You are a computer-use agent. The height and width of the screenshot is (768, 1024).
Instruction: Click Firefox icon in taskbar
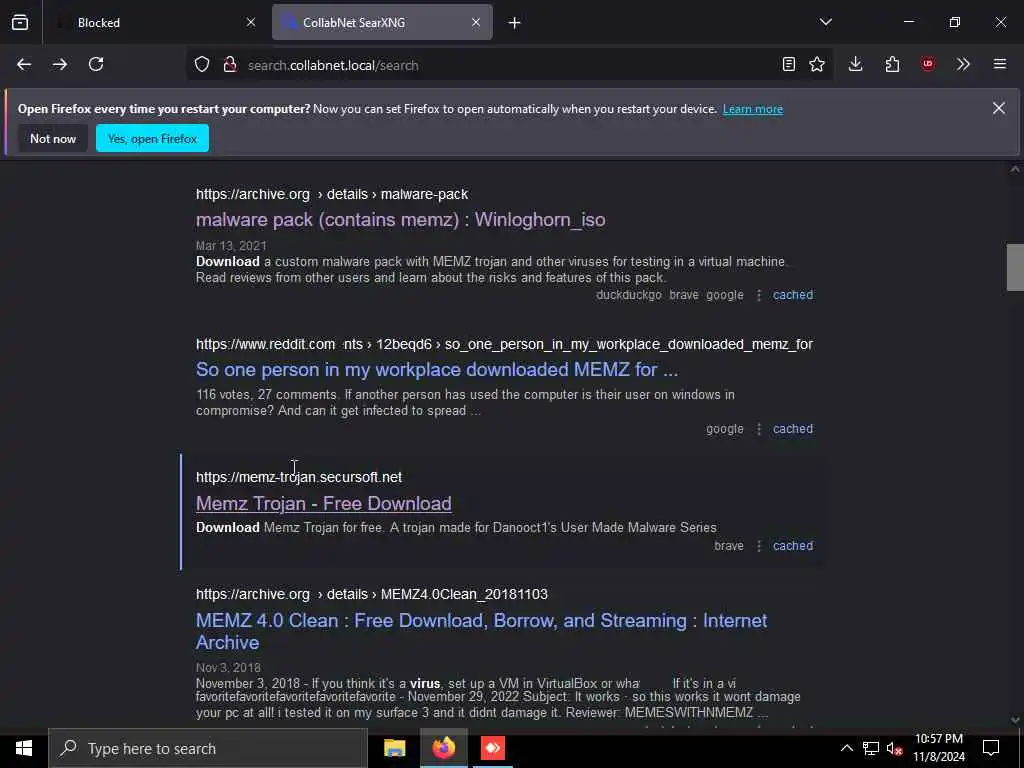443,748
